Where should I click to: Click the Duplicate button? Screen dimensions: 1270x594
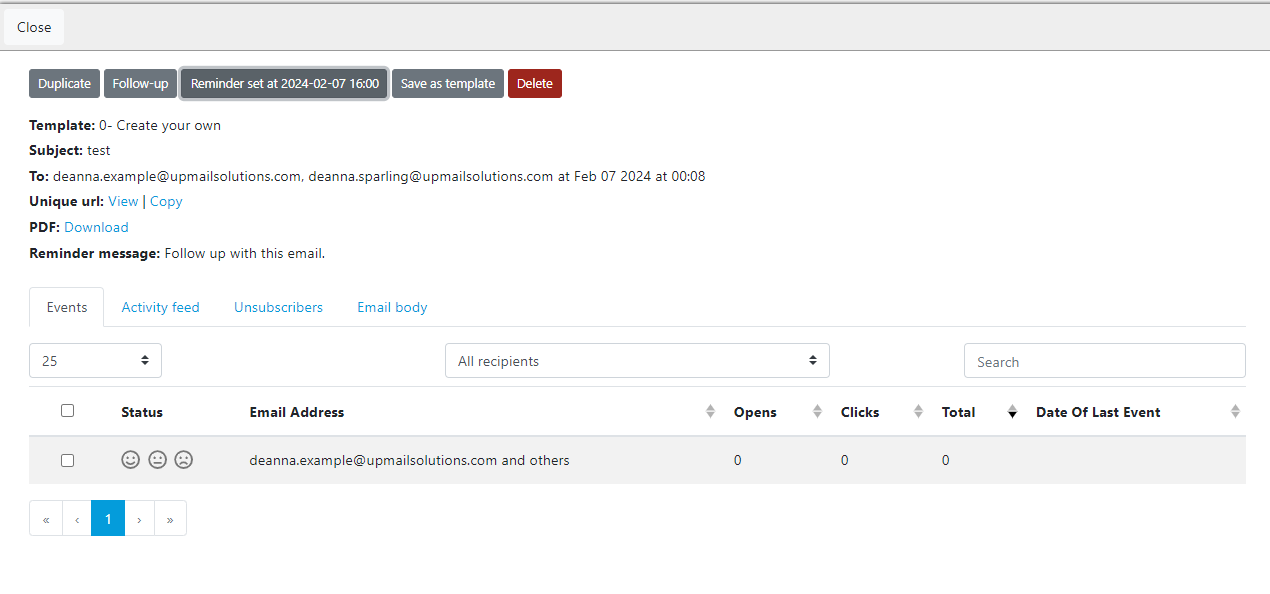click(x=65, y=84)
